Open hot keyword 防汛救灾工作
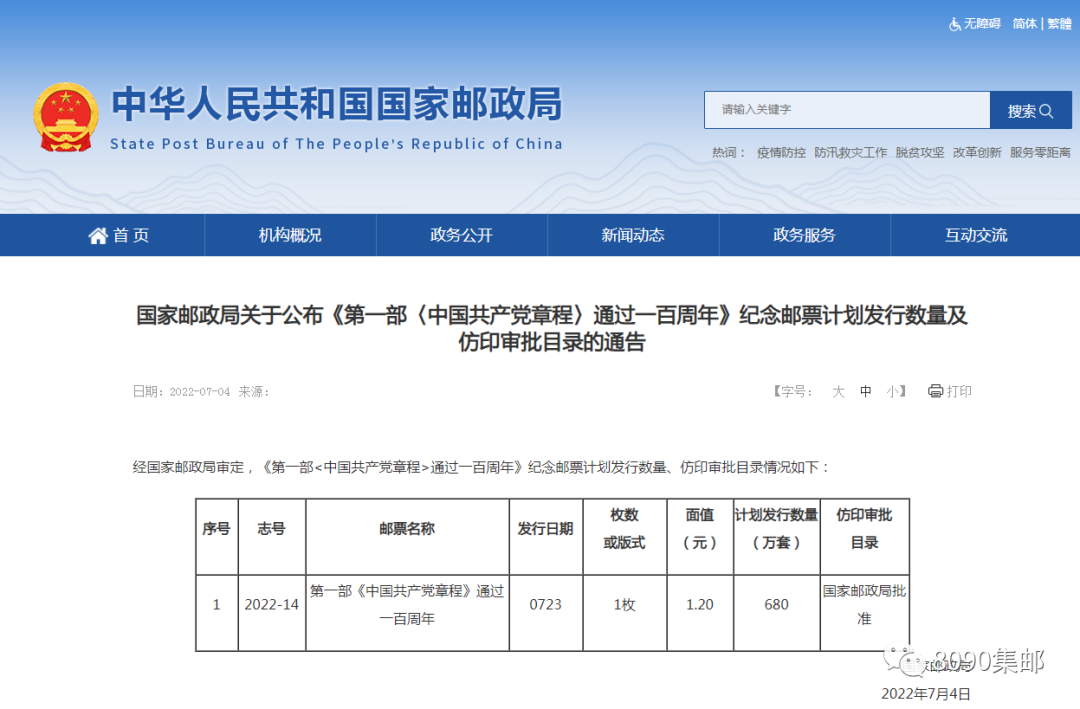Image resolution: width=1080 pixels, height=709 pixels. [x=851, y=152]
